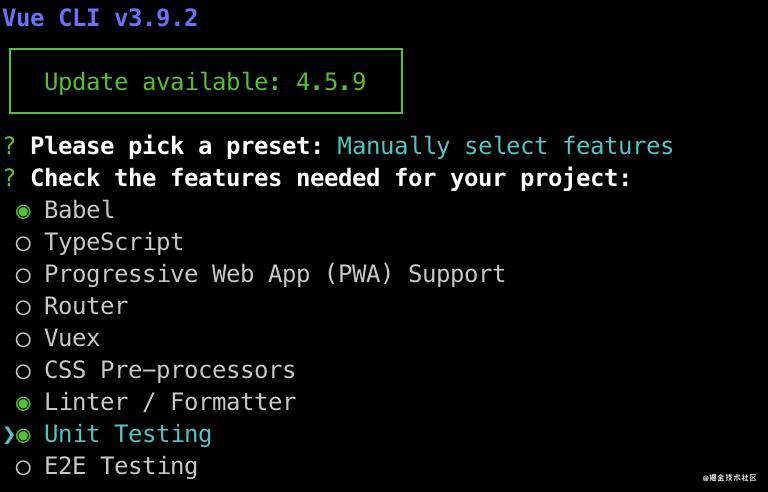
Task: Toggle the CSS Pre-processors circle
Action: [23, 371]
